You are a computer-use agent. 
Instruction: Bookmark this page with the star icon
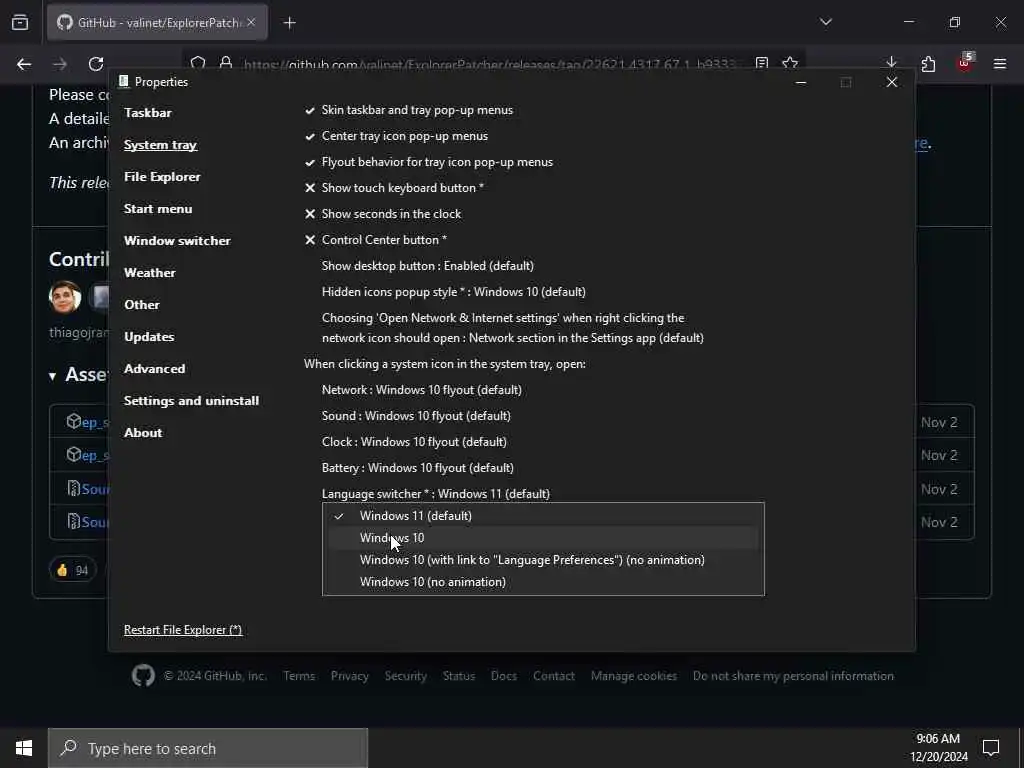[x=790, y=63]
